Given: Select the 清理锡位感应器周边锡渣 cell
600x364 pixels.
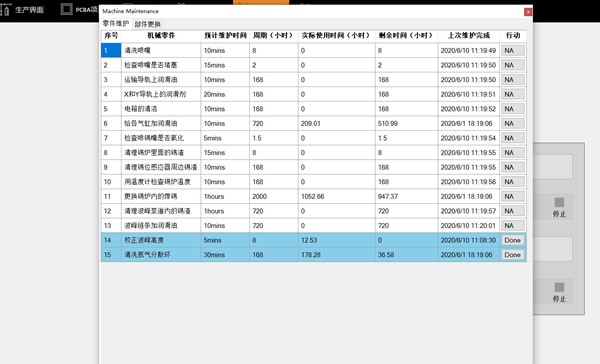Looking at the screenshot, I should (161, 167).
